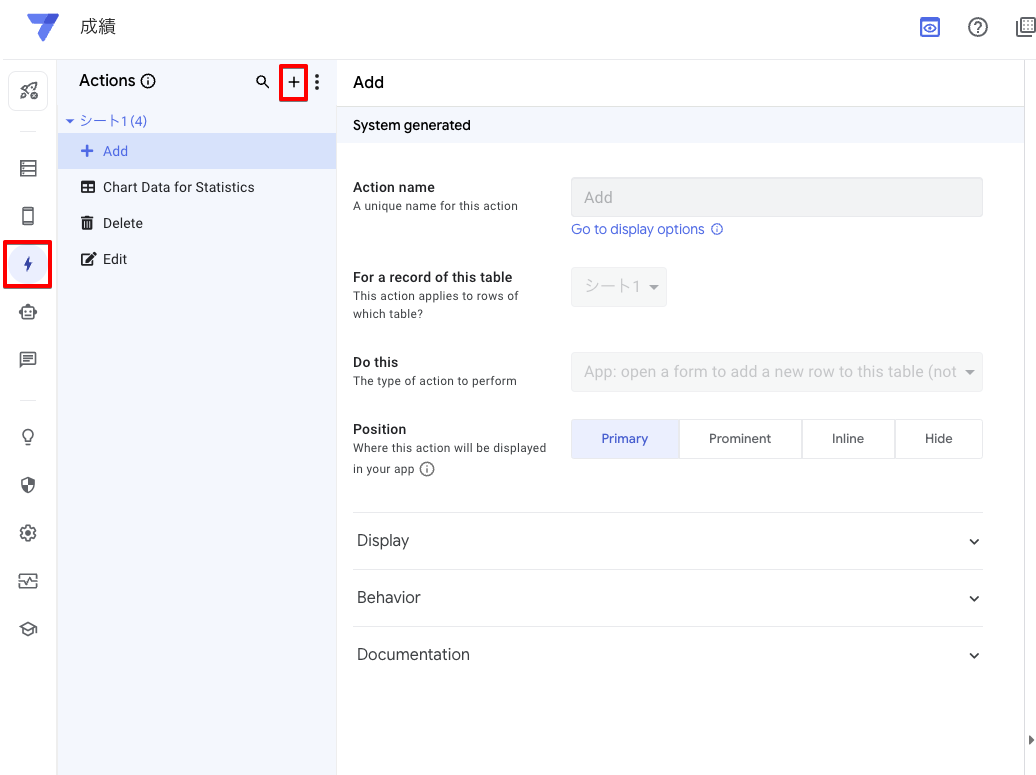Open the help question mark icon
This screenshot has width=1036, height=775.
(x=978, y=28)
